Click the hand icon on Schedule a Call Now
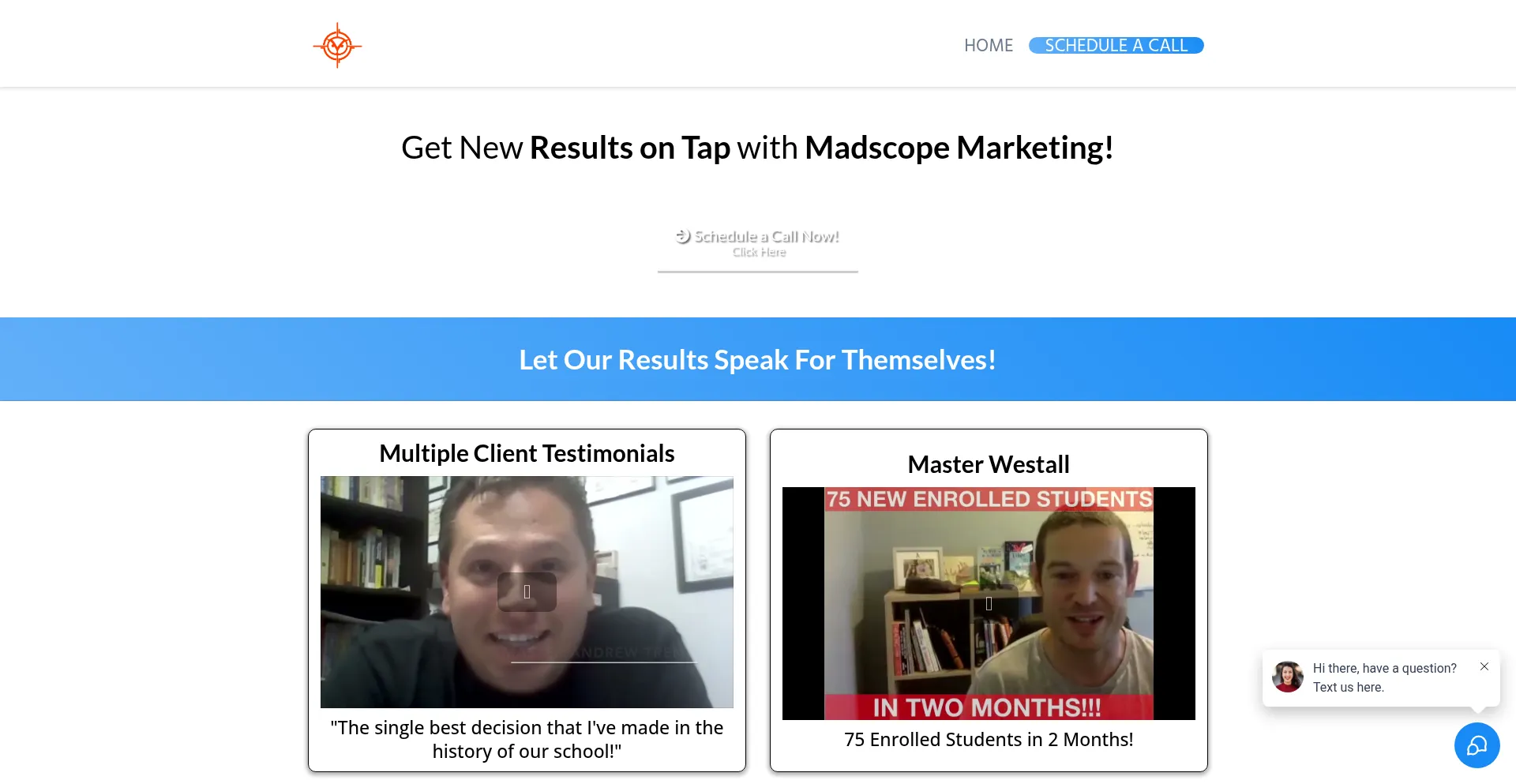Screen dimensions: 1516x784 pyautogui.click(x=683, y=236)
